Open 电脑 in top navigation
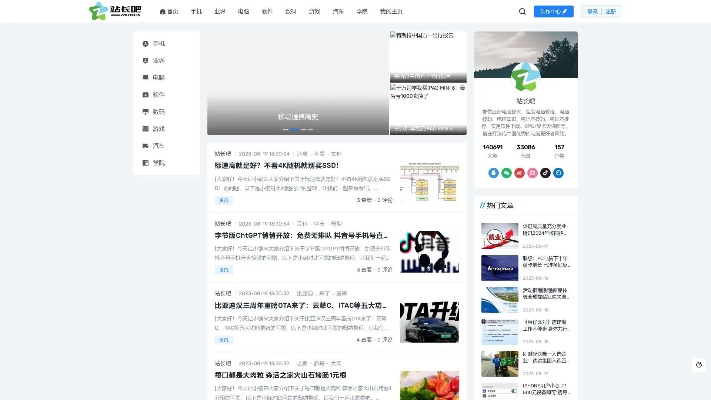Image resolution: width=711 pixels, height=400 pixels. click(243, 11)
